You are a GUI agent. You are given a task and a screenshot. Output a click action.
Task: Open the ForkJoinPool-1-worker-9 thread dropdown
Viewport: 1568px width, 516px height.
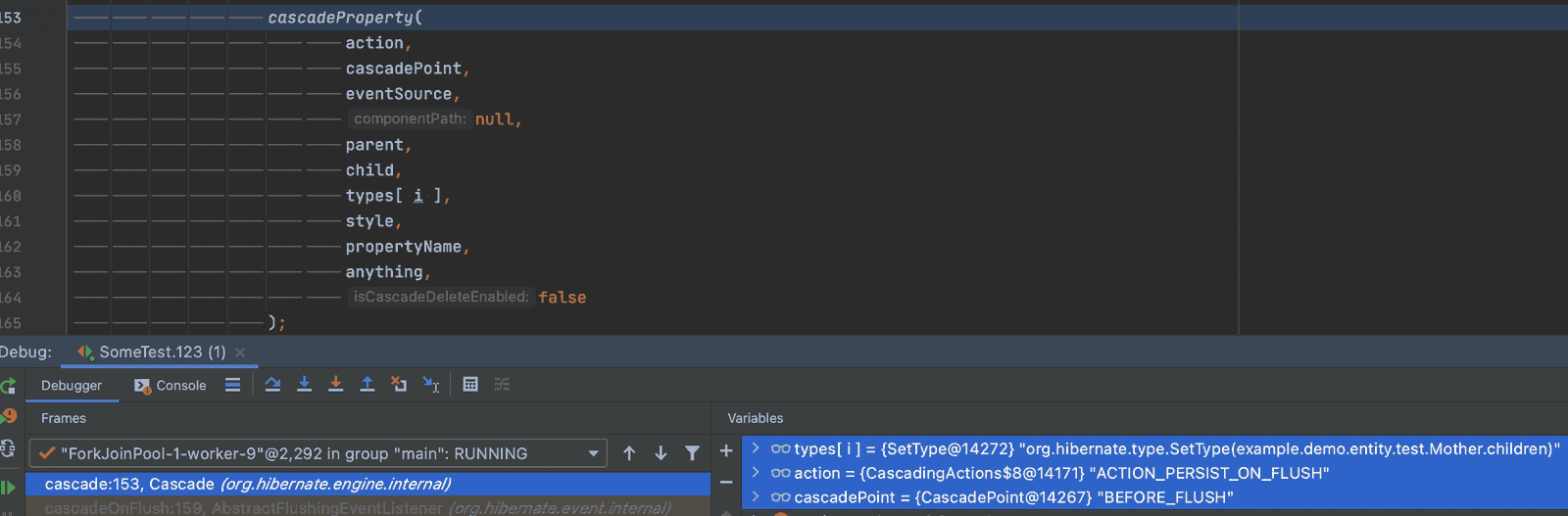(318, 453)
